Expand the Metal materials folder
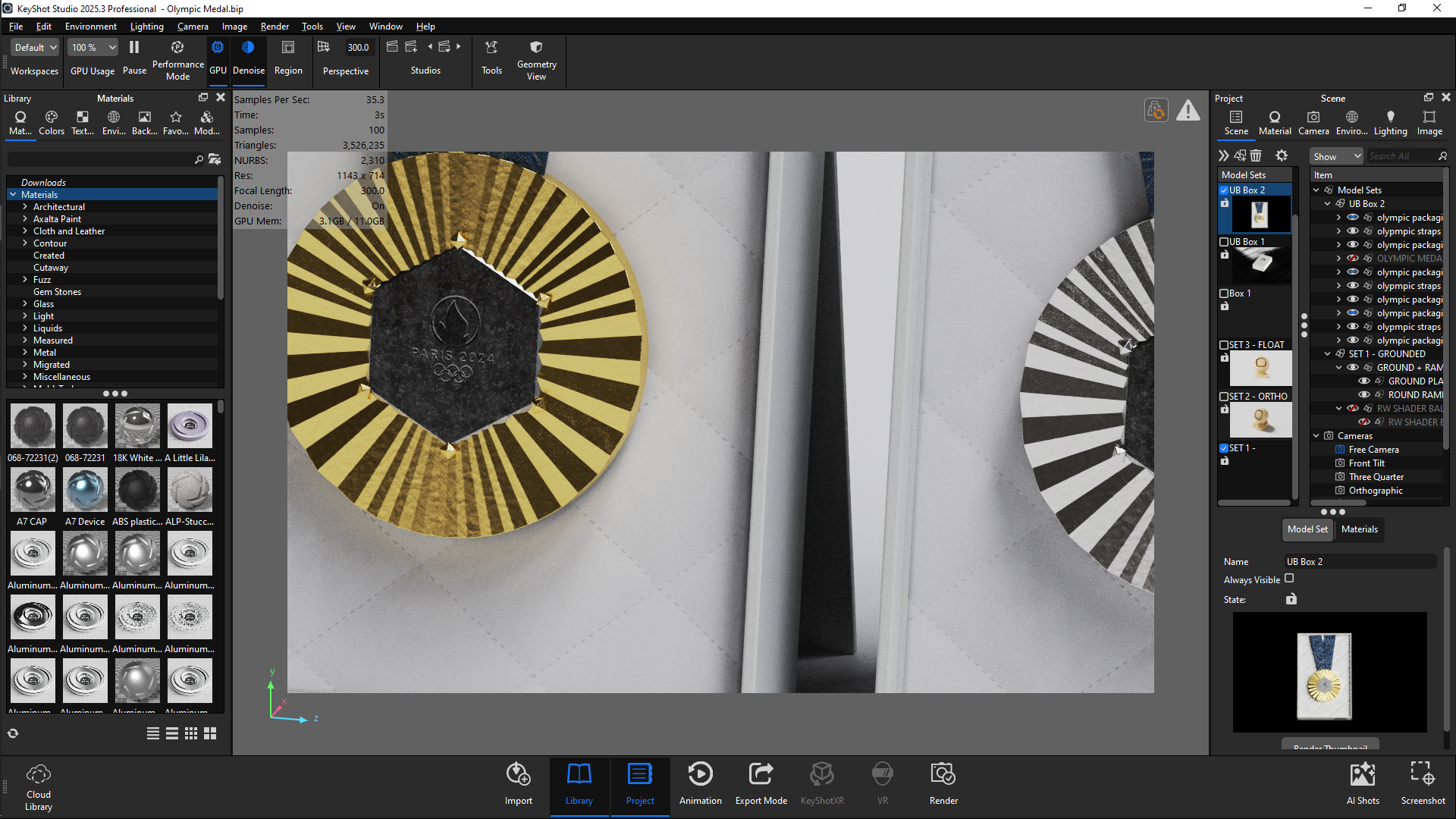Screen dimensions: 1456x819 (x=25, y=353)
